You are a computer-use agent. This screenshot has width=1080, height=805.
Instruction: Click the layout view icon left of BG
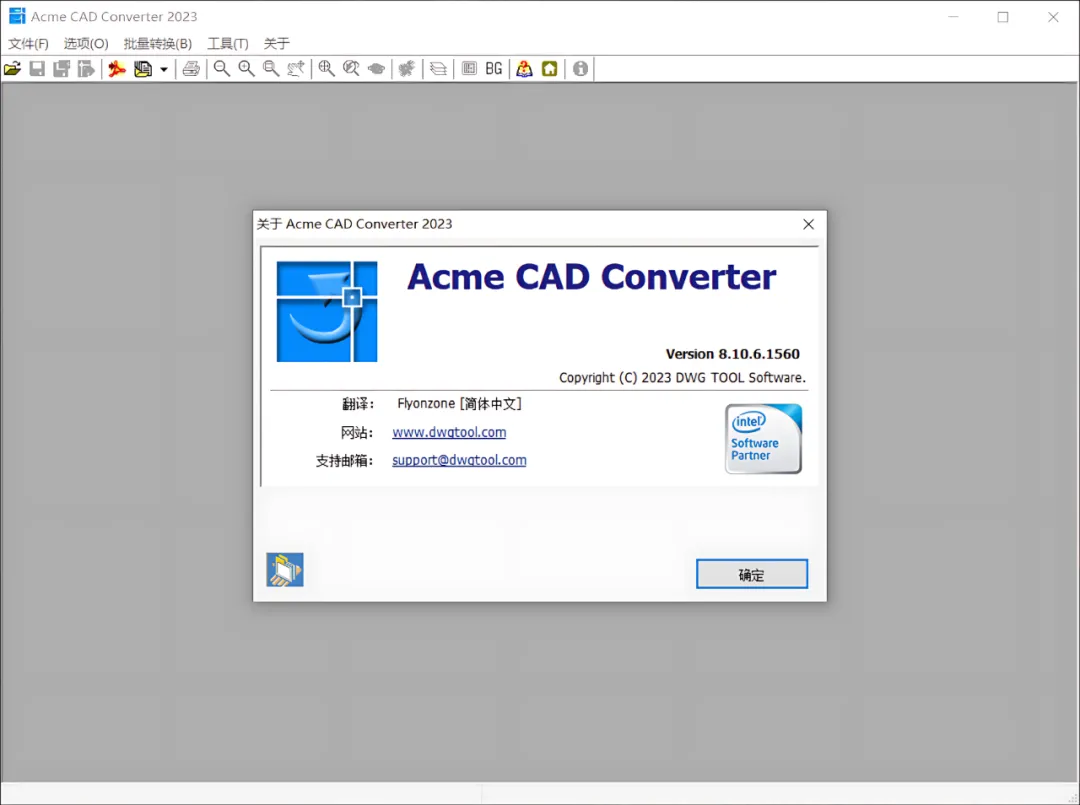(469, 69)
